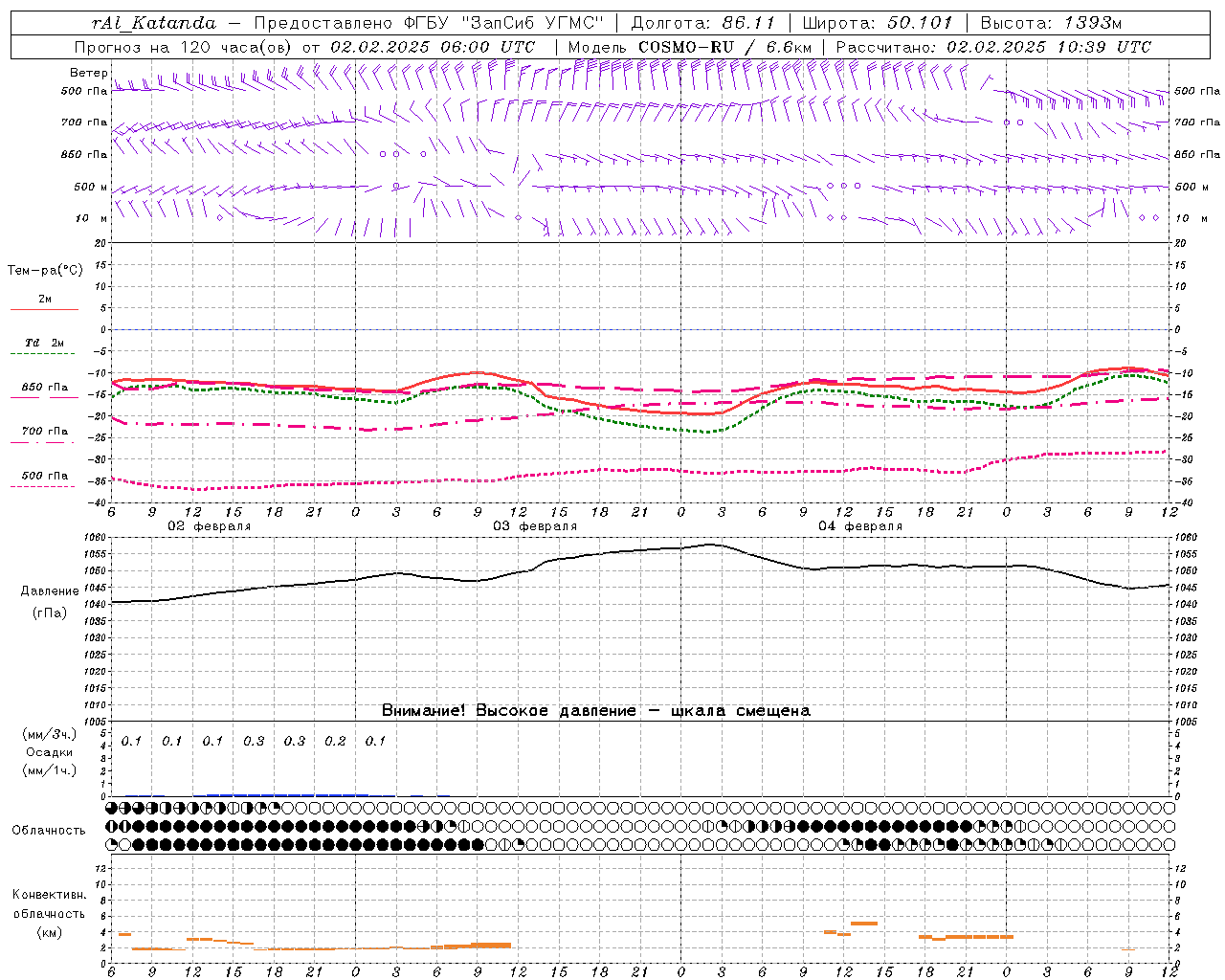The width and height of the screenshot is (1225, 980).
Task: Click the pink dotted line sample under 500 гПа legend
Action: 42,486
